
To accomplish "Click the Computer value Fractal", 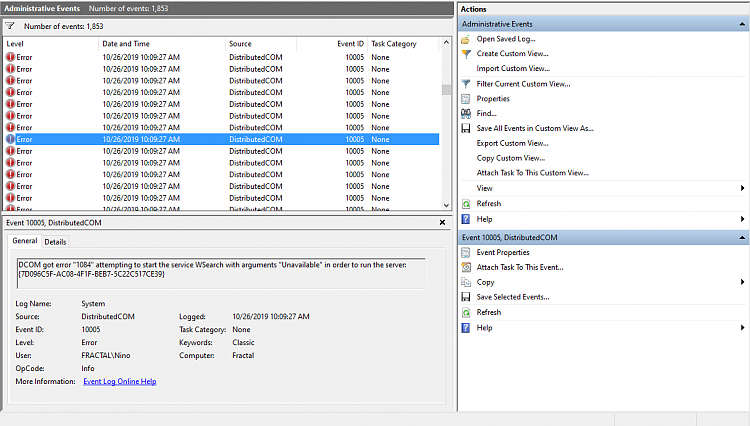I will pos(243,356).
